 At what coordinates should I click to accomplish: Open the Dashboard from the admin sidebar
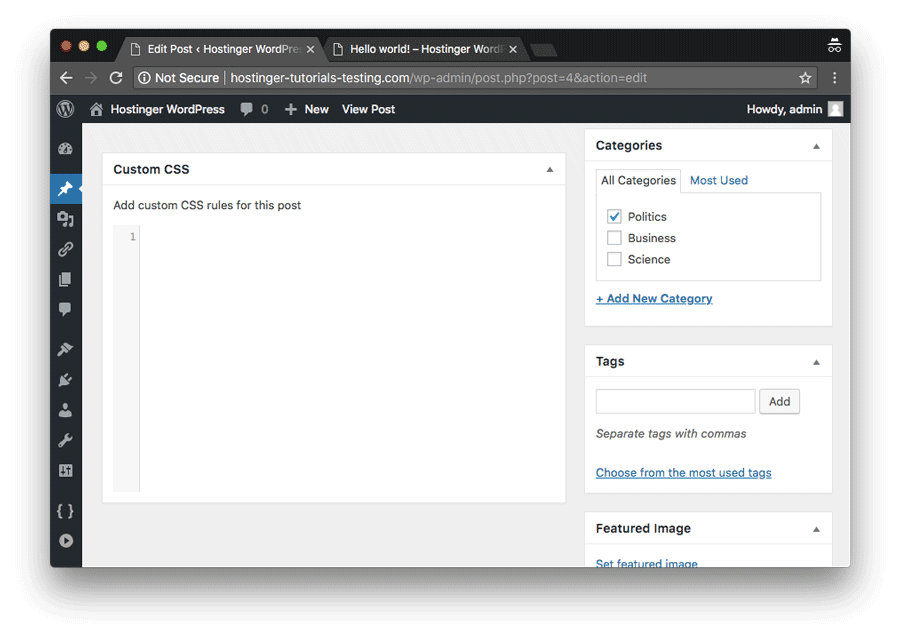click(65, 148)
